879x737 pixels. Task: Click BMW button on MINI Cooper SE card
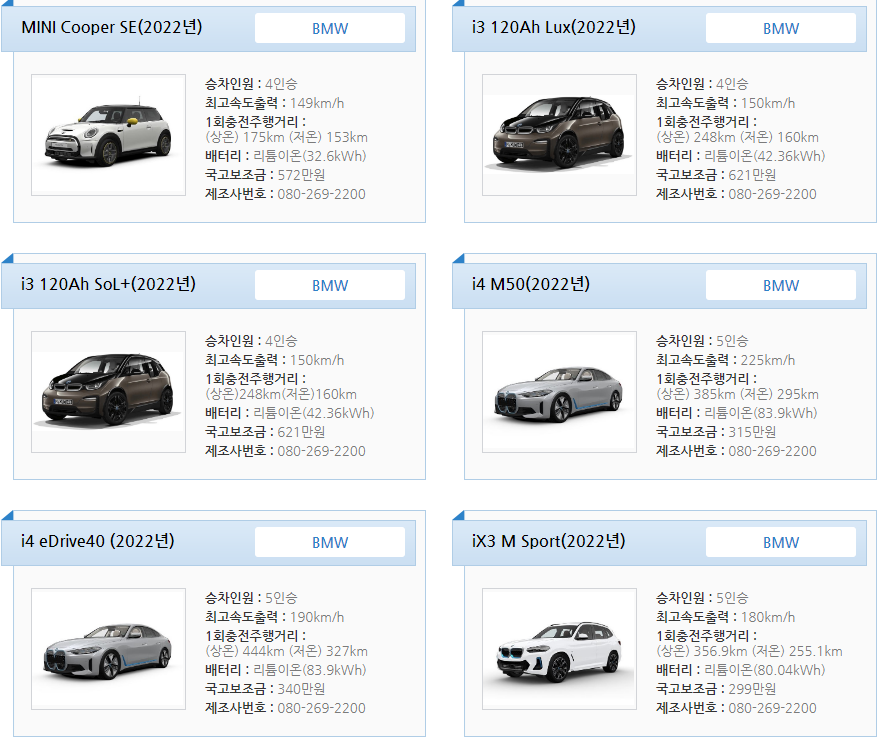click(x=330, y=28)
